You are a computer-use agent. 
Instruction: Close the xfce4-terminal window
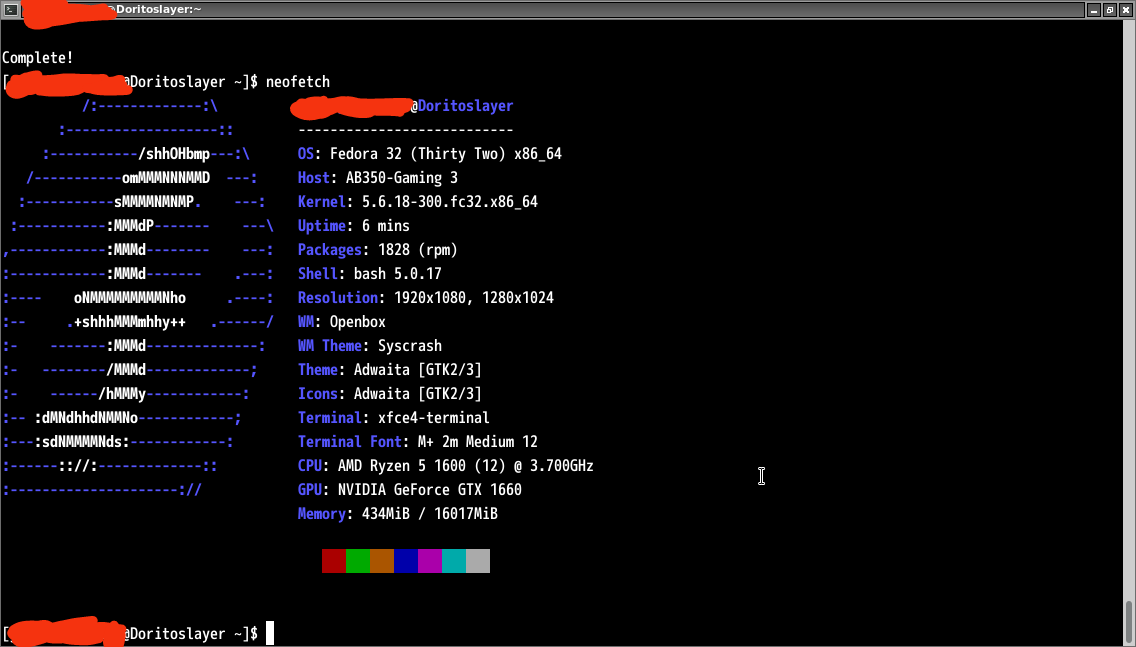[x=1125, y=9]
